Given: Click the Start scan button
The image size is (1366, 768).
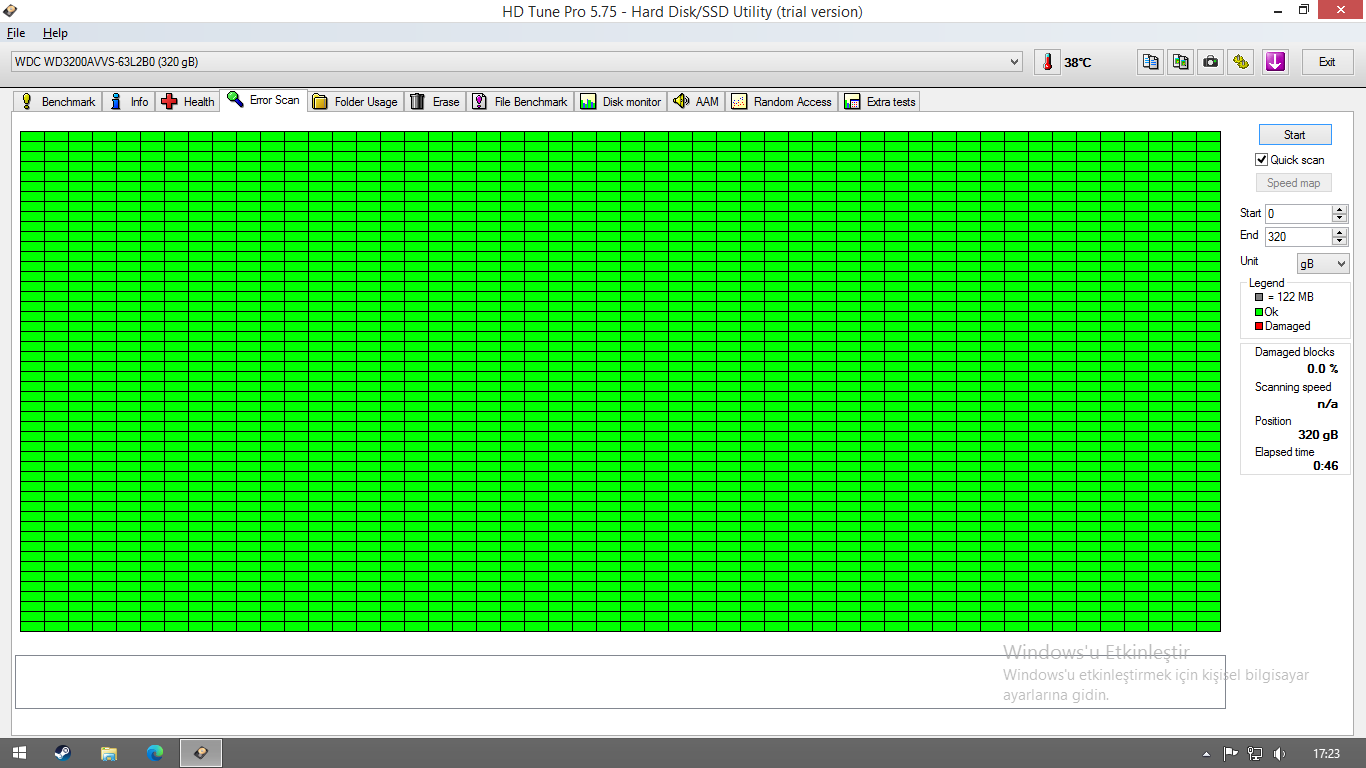Looking at the screenshot, I should click(x=1294, y=135).
